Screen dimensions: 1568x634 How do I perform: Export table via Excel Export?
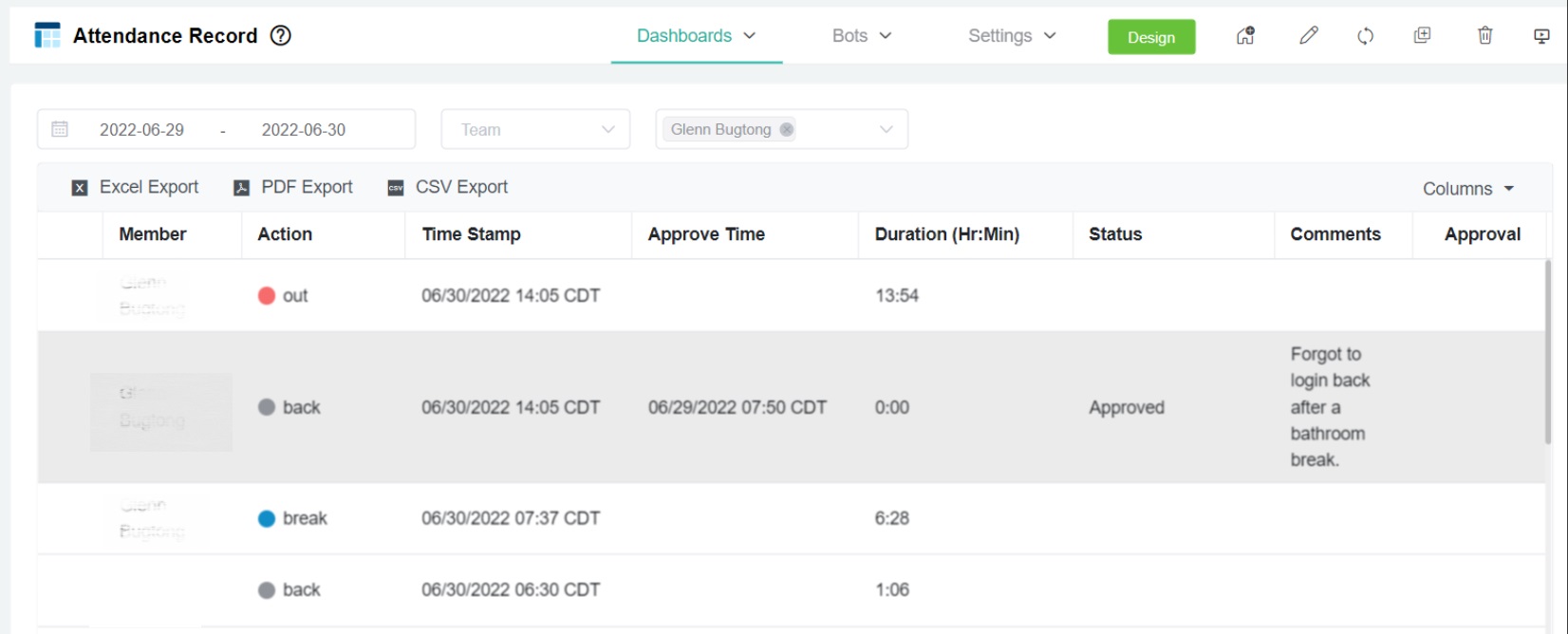point(136,188)
